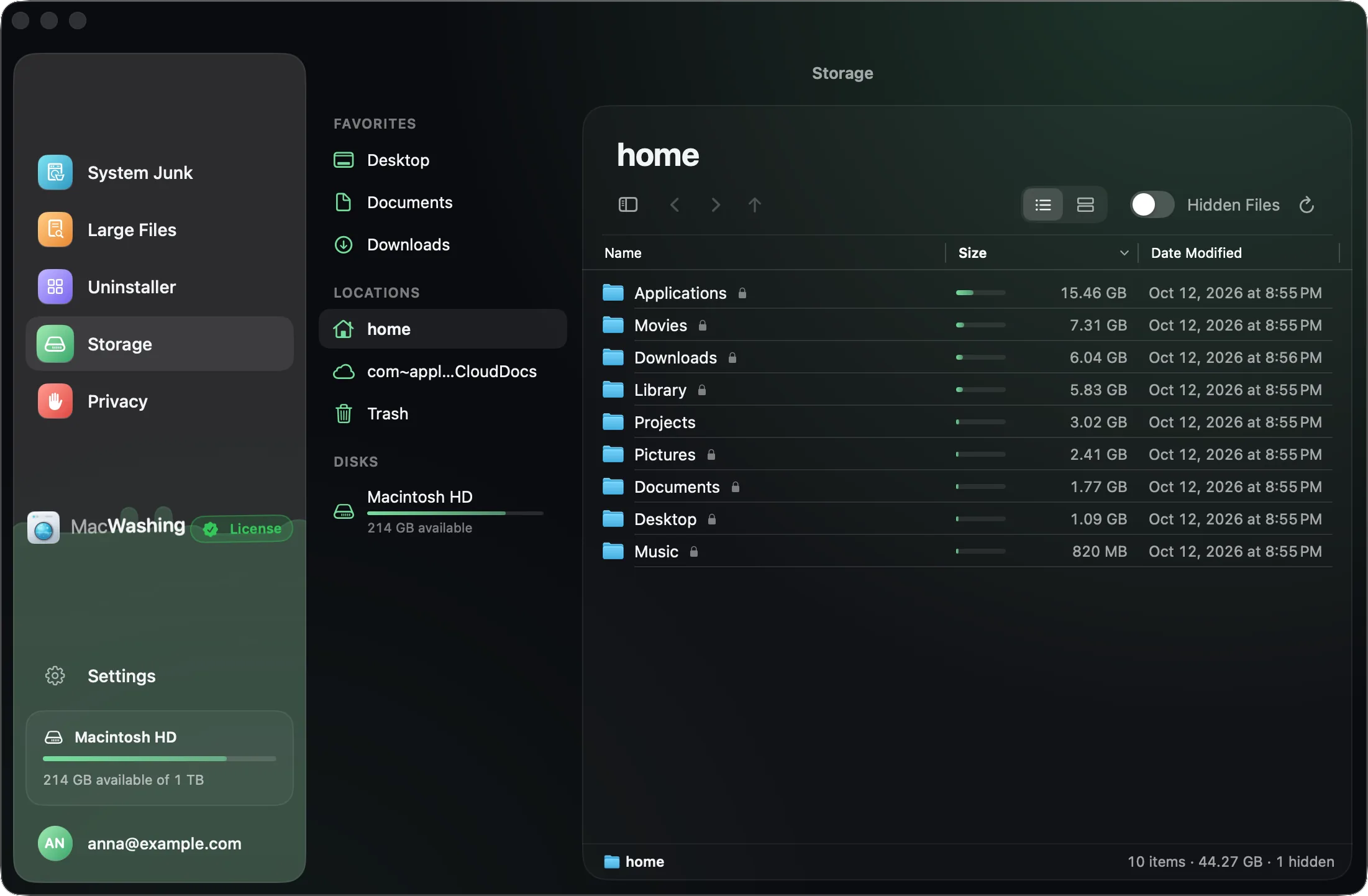Go up to the parent folder arrow
The height and width of the screenshot is (896, 1368).
tap(755, 204)
